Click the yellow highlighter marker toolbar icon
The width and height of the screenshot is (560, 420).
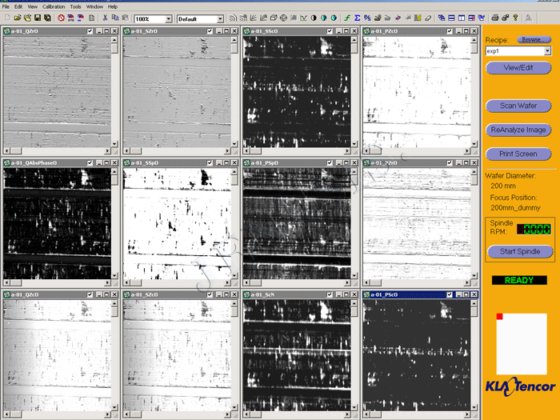tap(418, 18)
